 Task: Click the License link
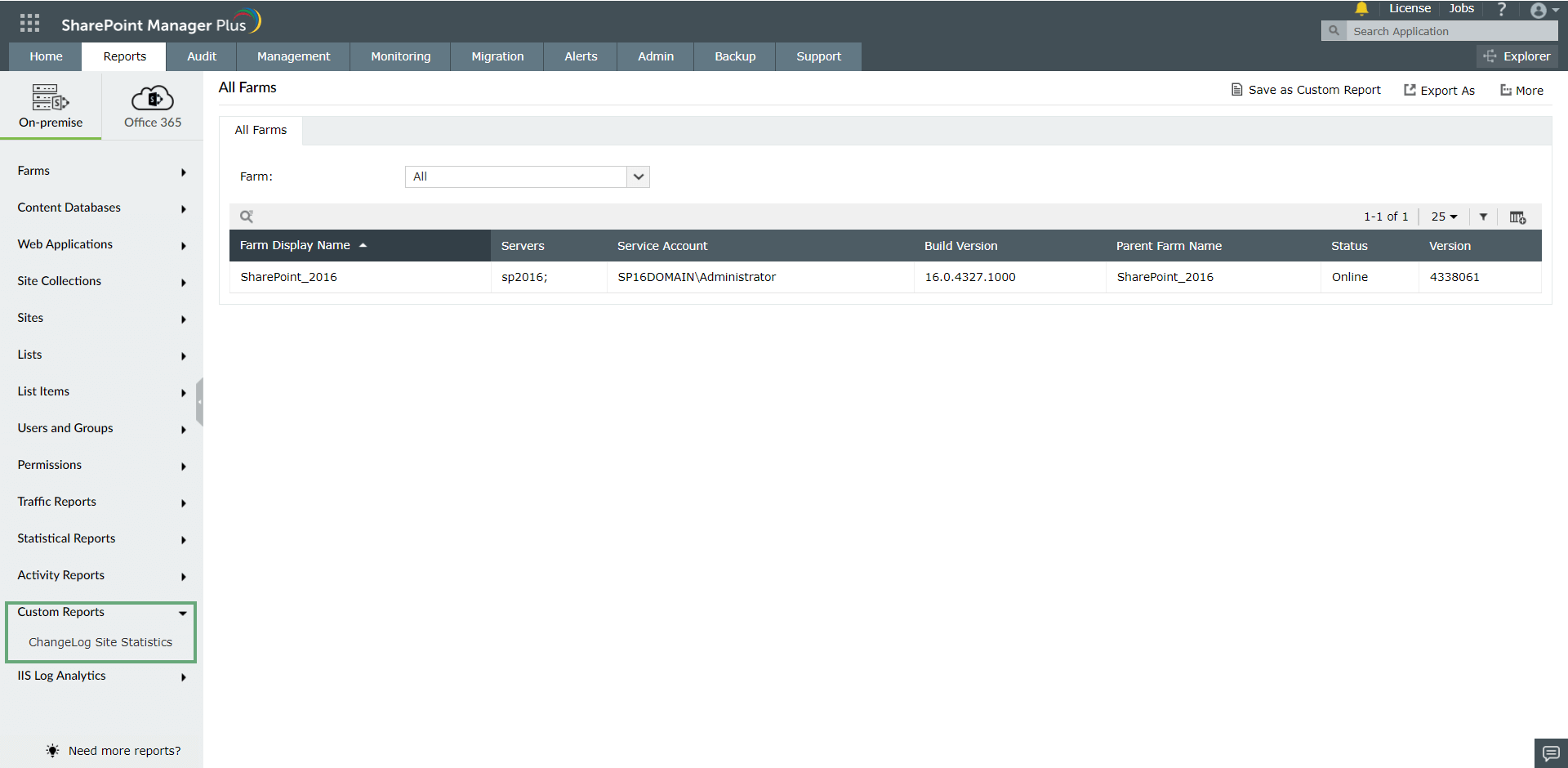point(1410,8)
